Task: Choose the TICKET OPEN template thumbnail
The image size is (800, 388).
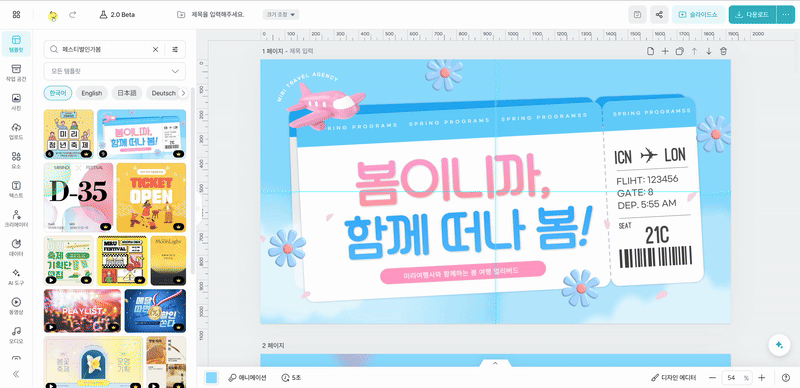Action: click(x=151, y=198)
